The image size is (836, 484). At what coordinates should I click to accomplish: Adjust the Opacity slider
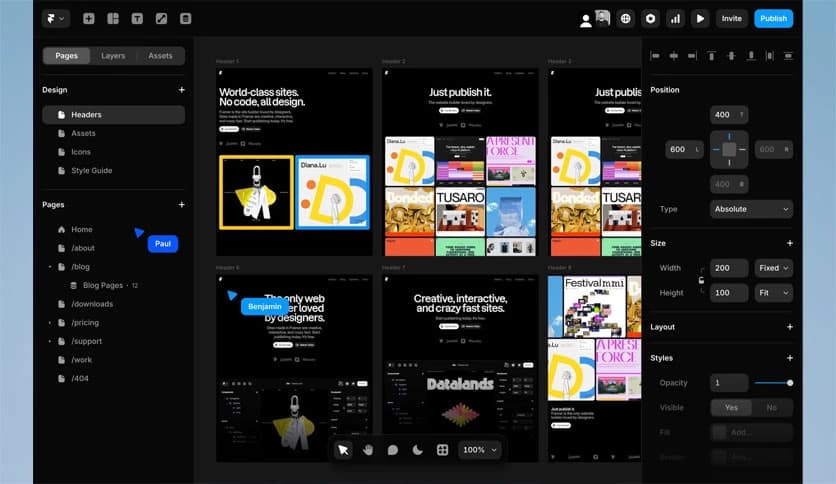(x=773, y=383)
